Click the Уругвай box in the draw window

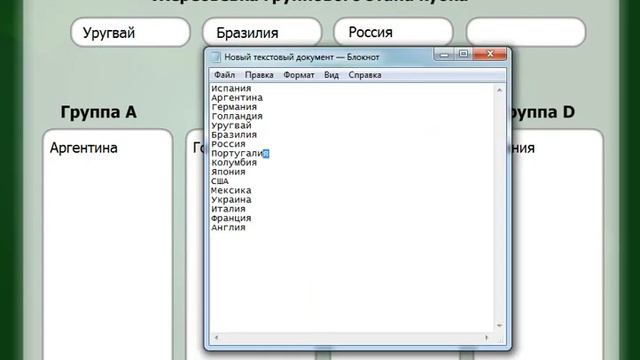pos(130,32)
